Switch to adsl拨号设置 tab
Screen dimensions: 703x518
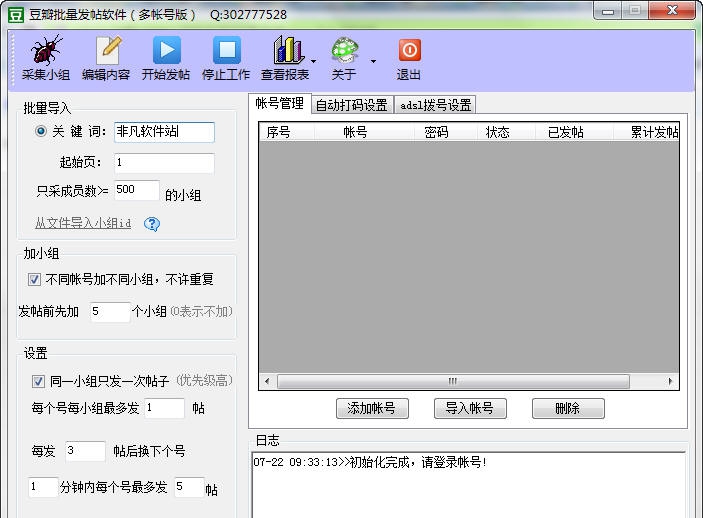point(435,105)
